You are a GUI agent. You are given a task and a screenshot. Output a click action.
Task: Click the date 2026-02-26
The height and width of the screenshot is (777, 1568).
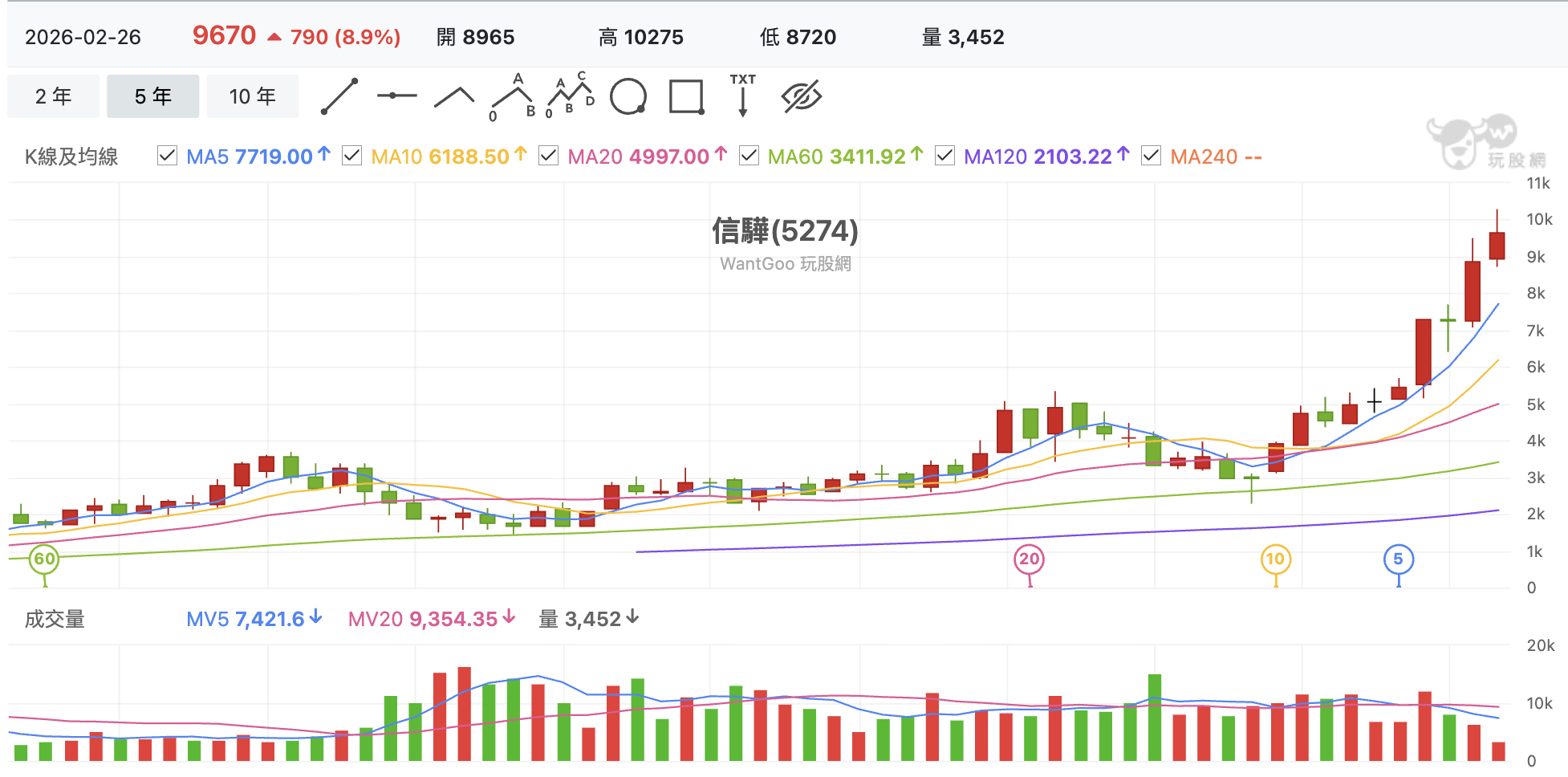pyautogui.click(x=83, y=37)
